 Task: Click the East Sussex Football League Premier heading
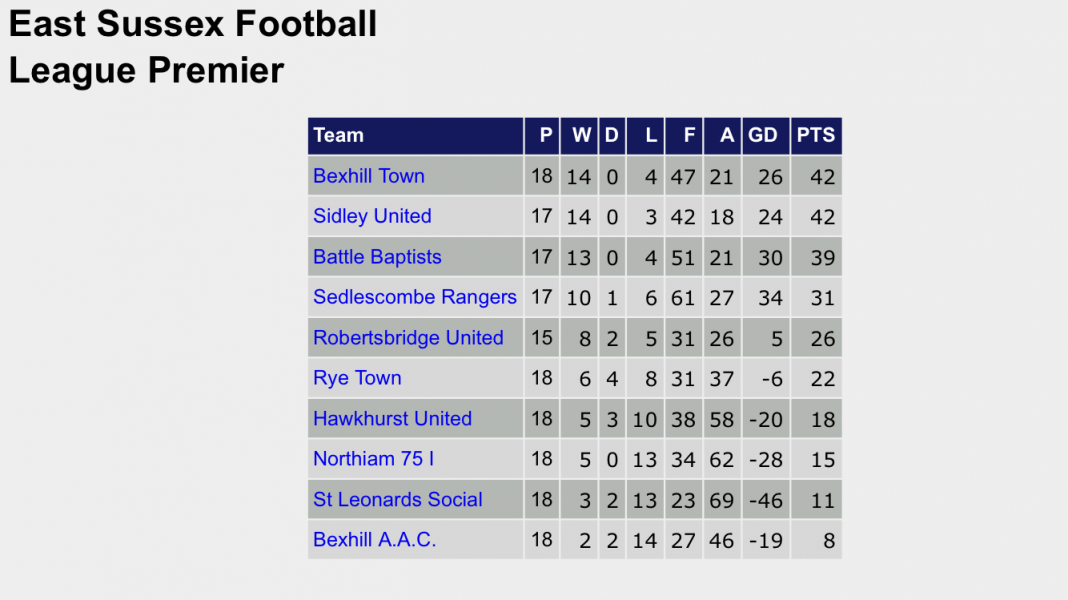tap(193, 47)
